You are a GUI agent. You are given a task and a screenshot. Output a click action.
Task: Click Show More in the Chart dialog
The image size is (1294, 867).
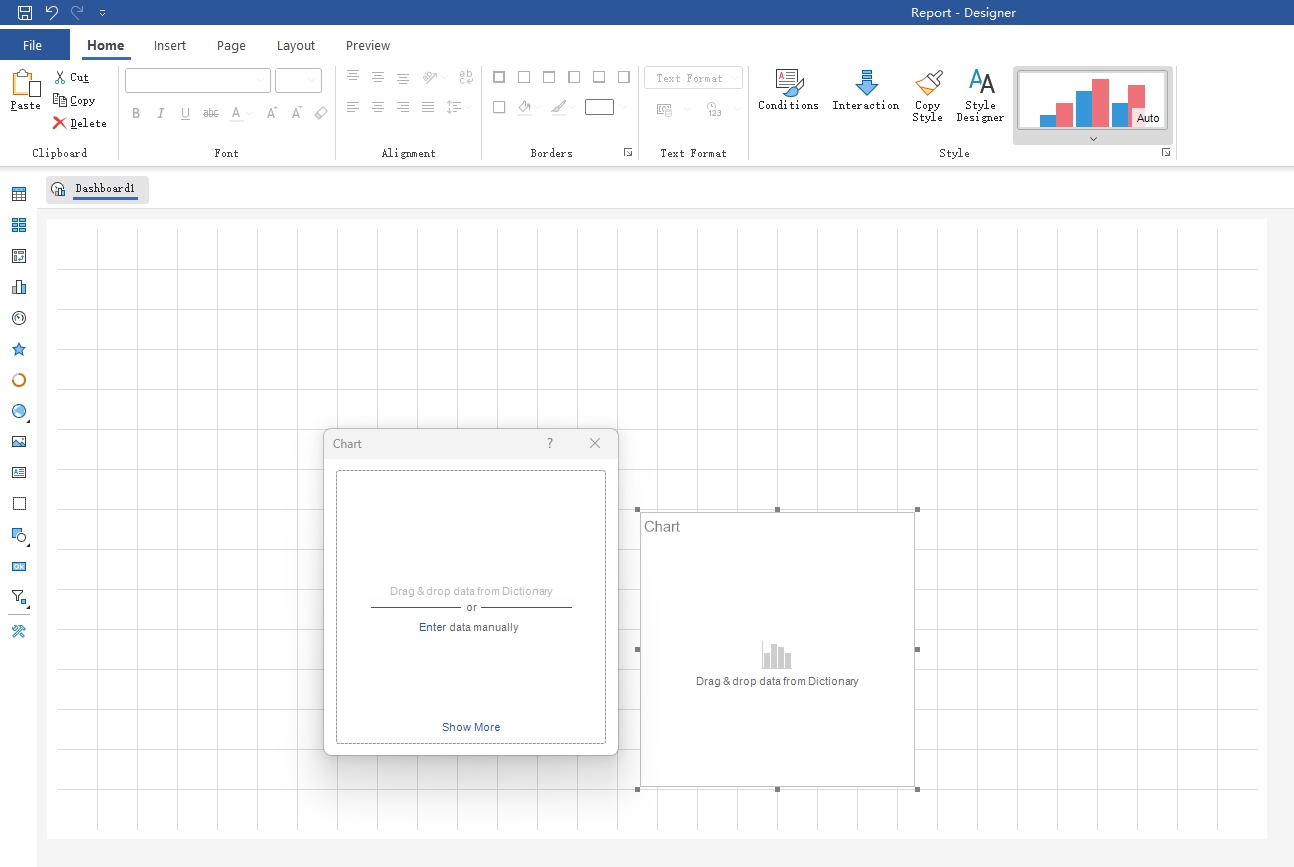[471, 727]
